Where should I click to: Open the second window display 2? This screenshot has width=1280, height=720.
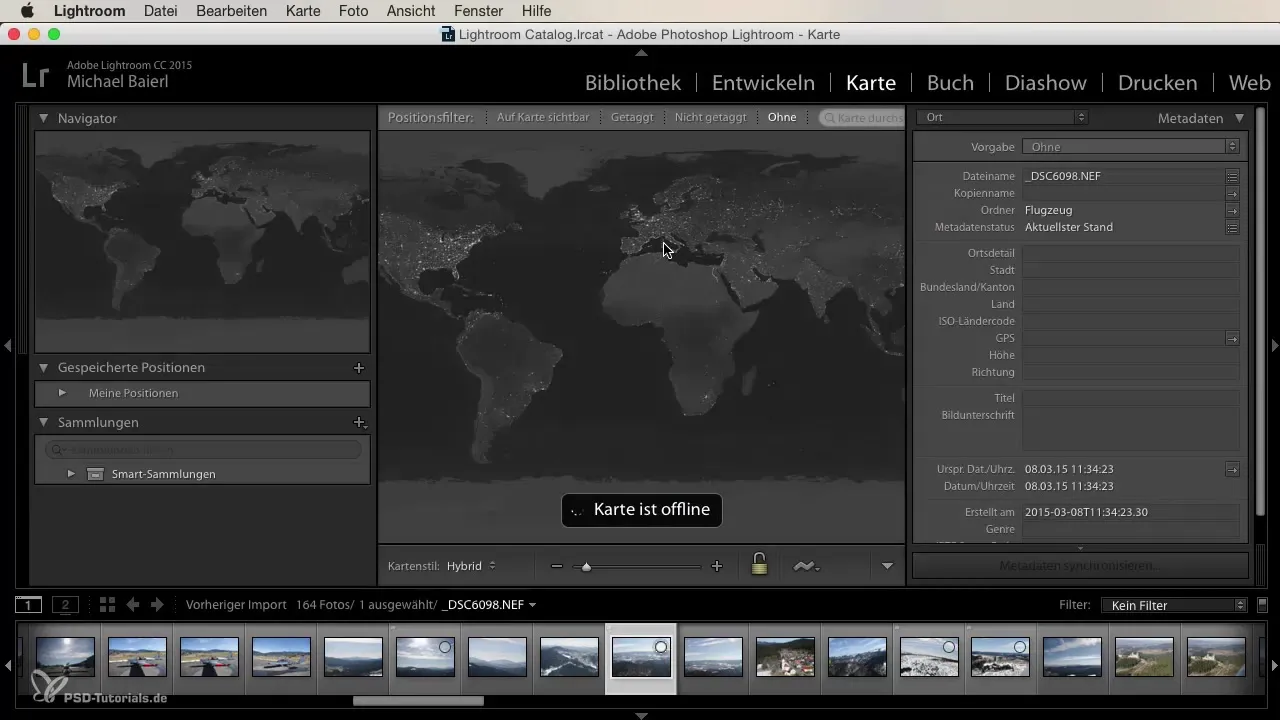click(65, 605)
